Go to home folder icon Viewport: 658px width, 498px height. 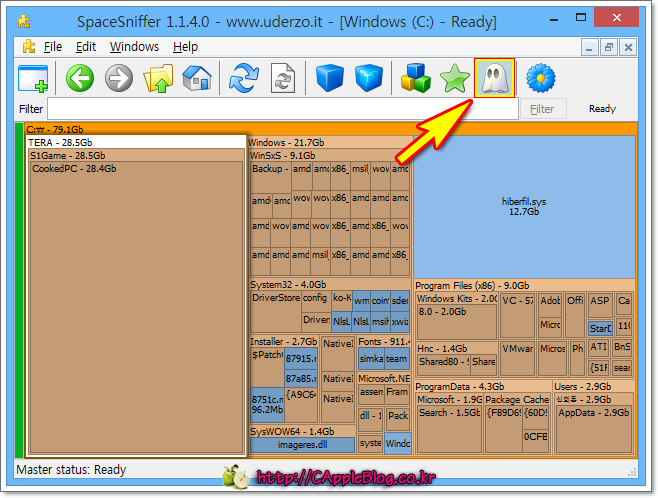tap(197, 78)
